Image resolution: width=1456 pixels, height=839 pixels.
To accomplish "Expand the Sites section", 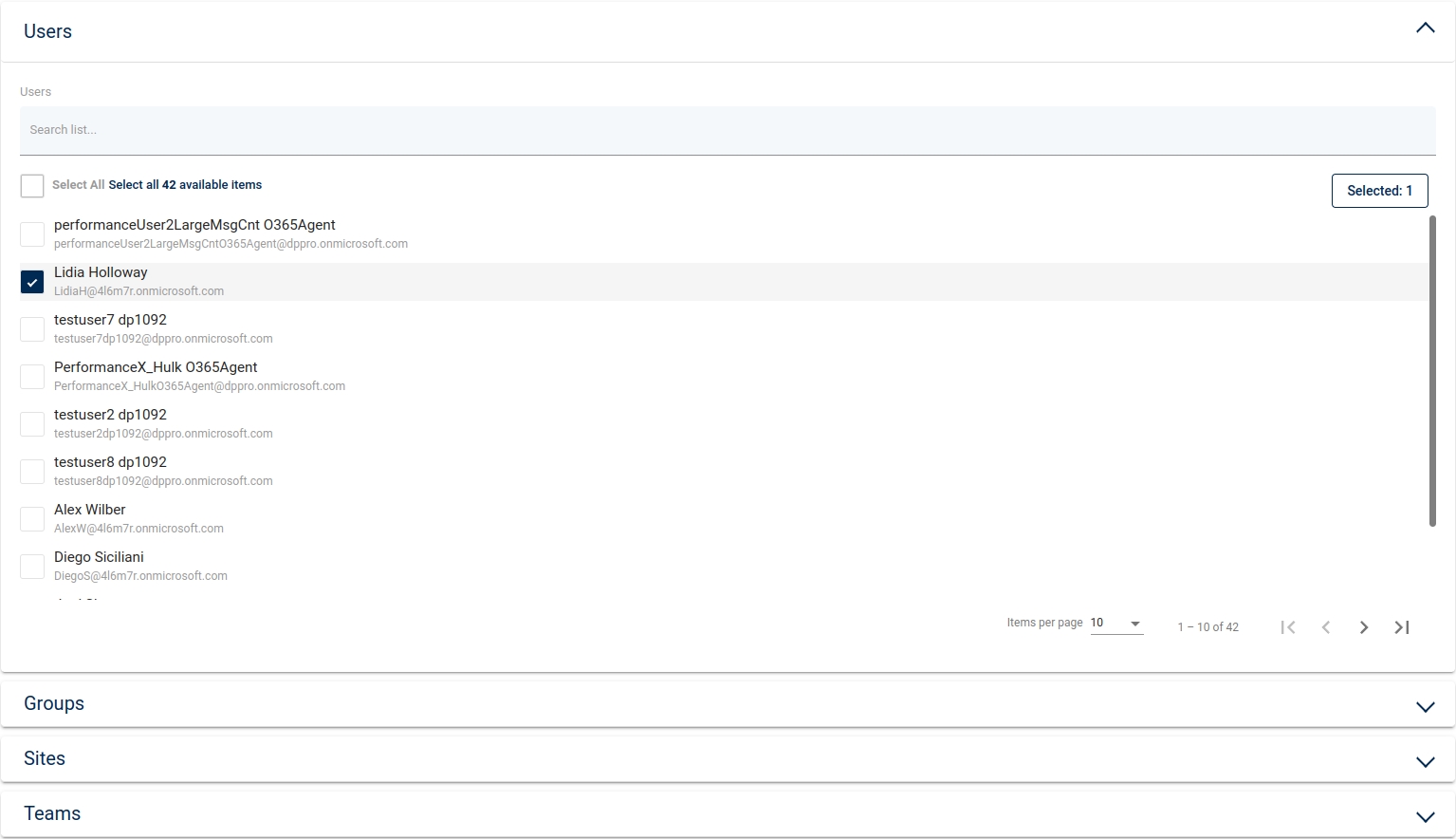I will (1425, 761).
